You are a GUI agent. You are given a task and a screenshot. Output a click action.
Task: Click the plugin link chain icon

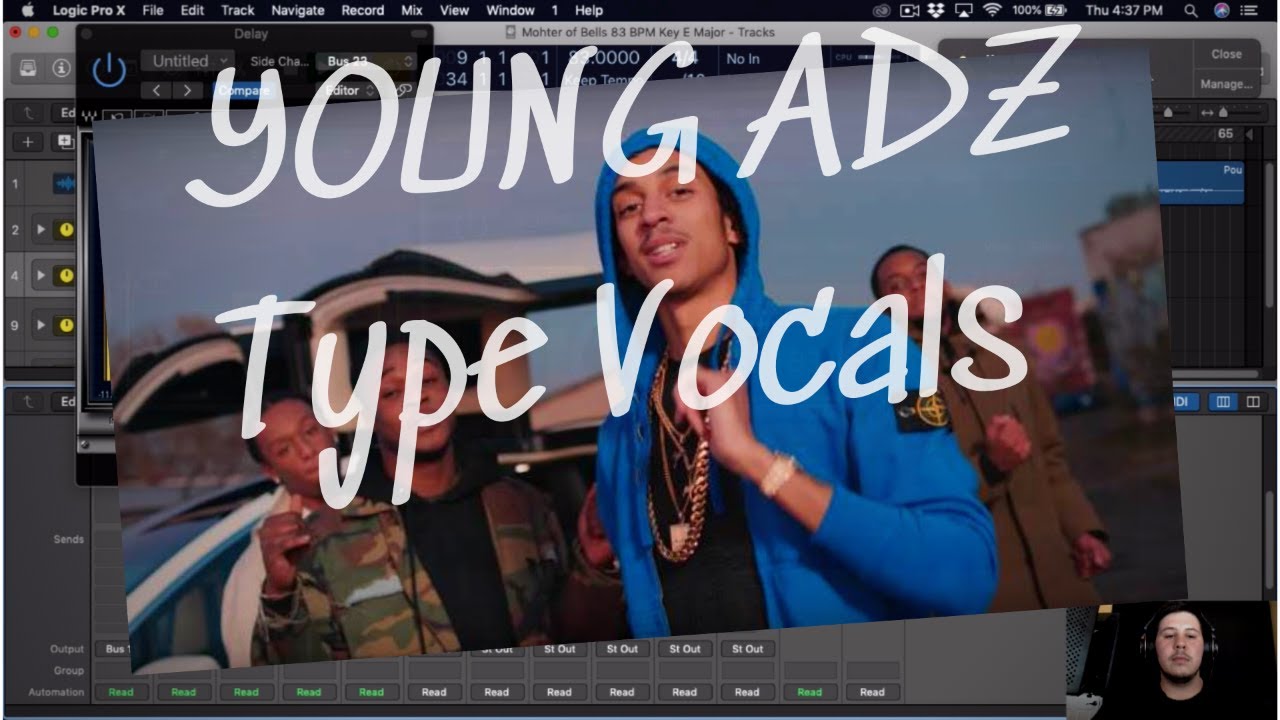point(404,90)
